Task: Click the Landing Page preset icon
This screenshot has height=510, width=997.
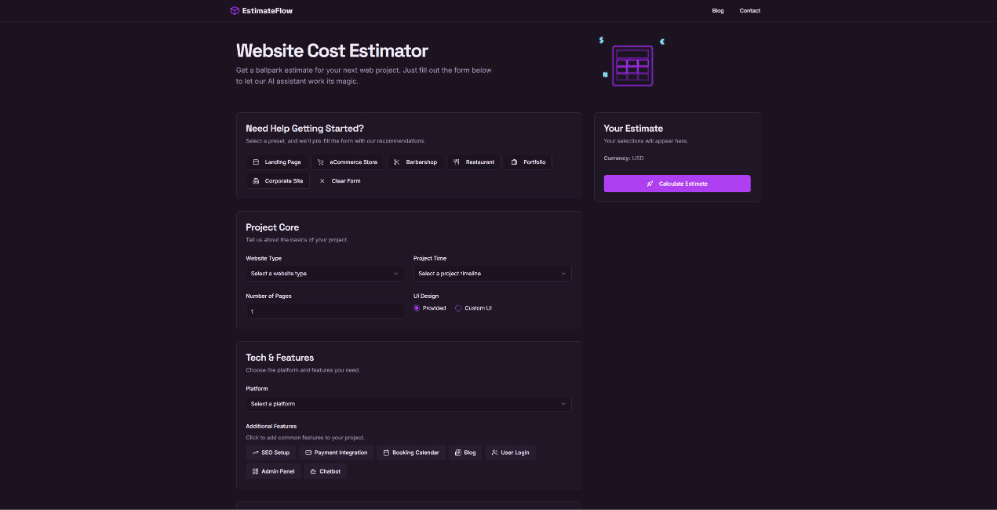Action: point(256,162)
